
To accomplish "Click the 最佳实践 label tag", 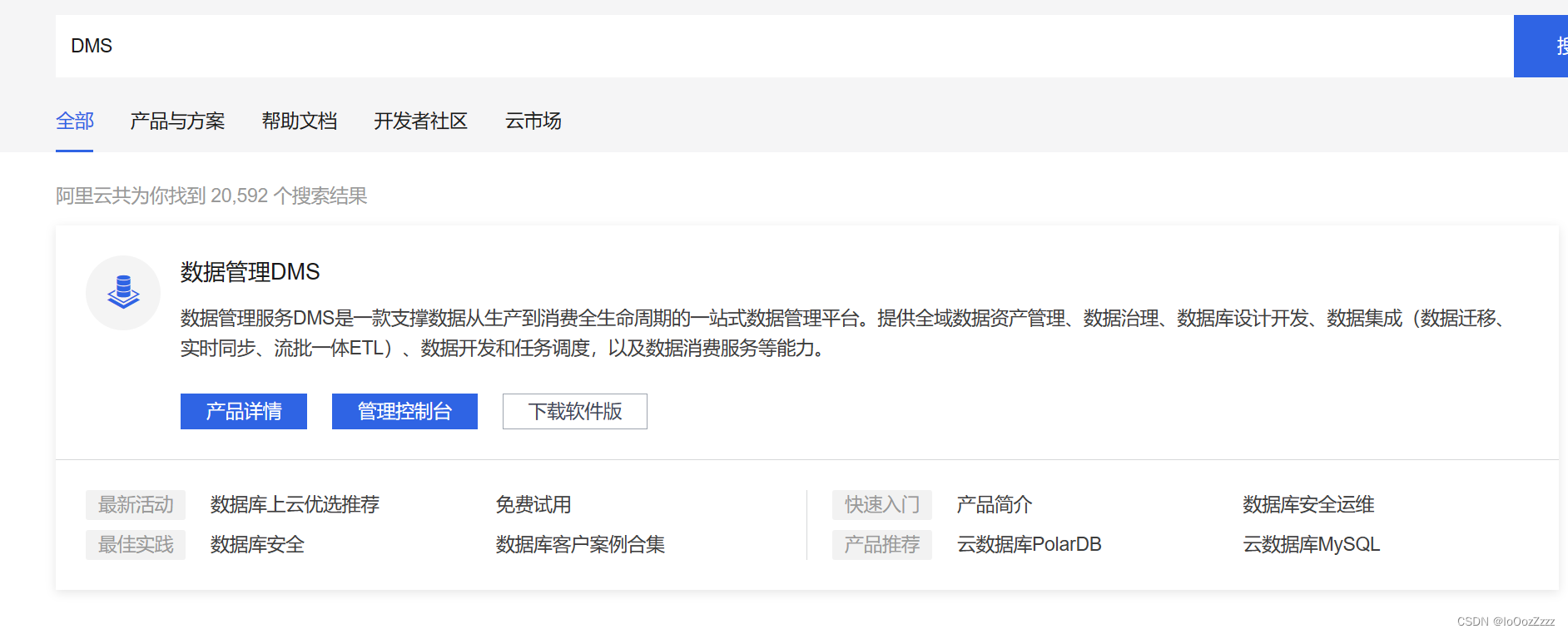I will 136,545.
